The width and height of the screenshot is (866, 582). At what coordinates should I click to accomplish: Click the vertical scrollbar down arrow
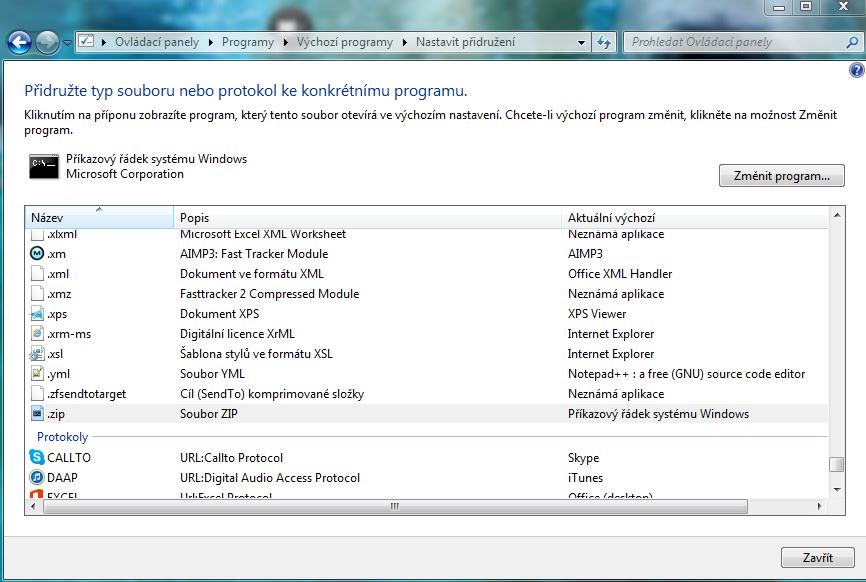(837, 489)
